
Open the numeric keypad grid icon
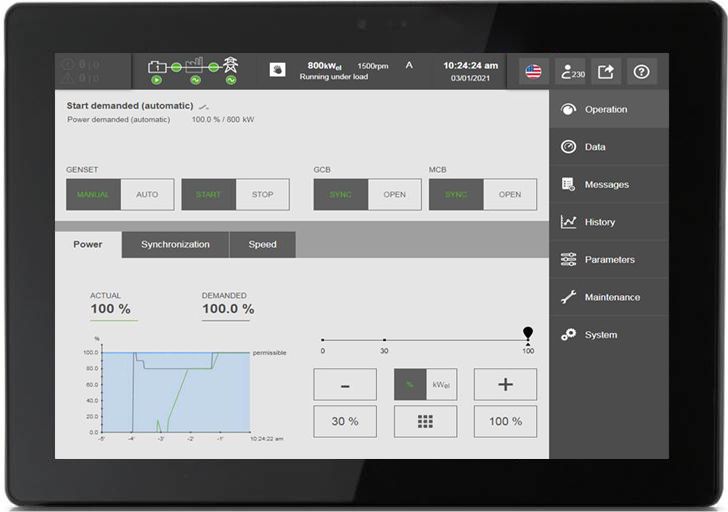point(425,421)
